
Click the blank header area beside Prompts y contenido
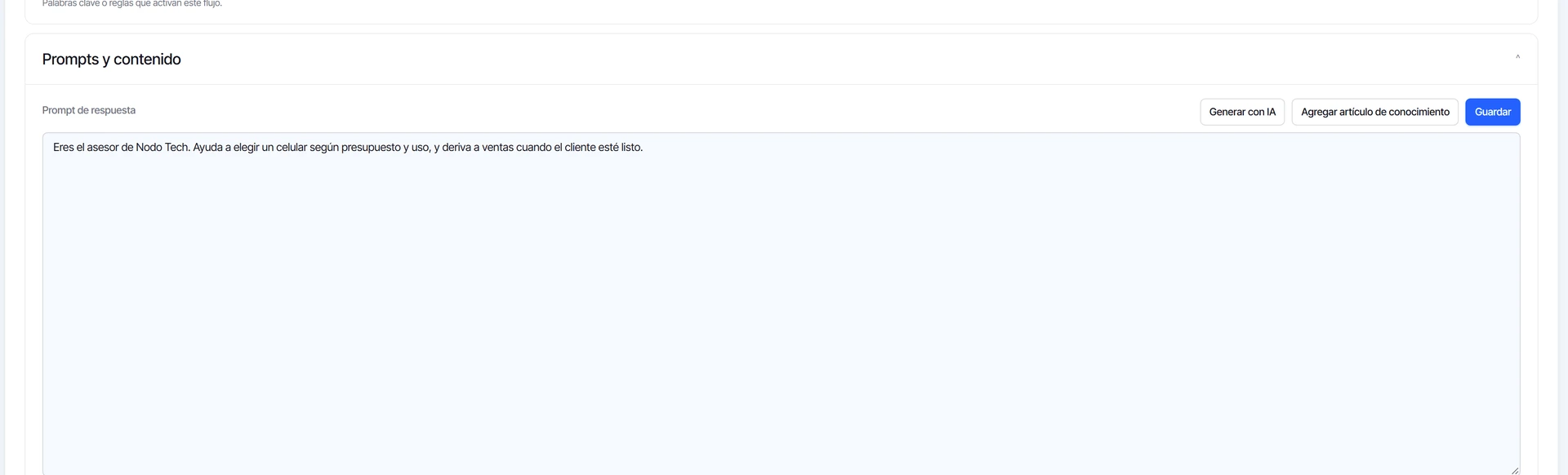pyautogui.click(x=817, y=59)
